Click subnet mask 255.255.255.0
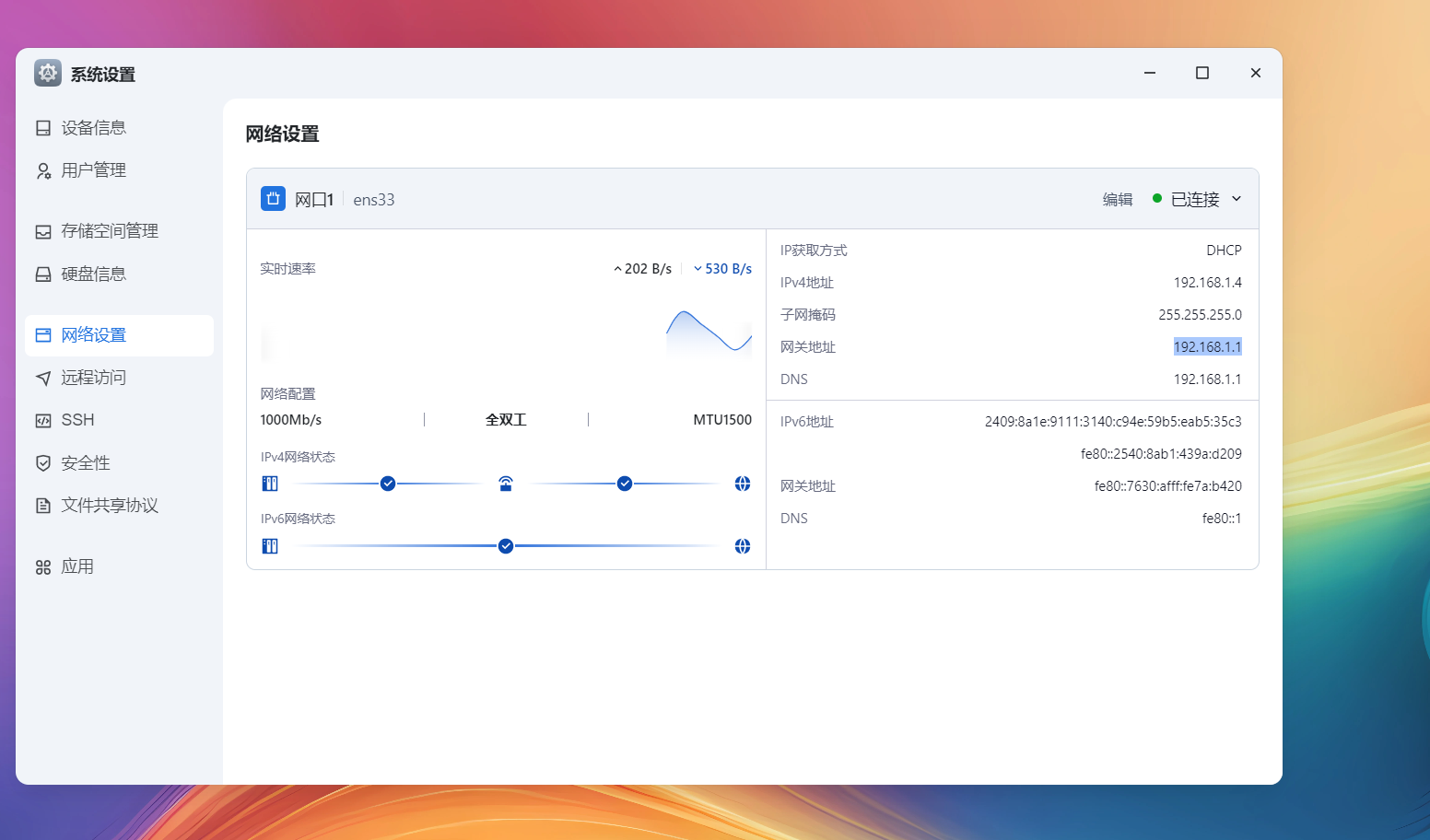 click(x=1200, y=315)
